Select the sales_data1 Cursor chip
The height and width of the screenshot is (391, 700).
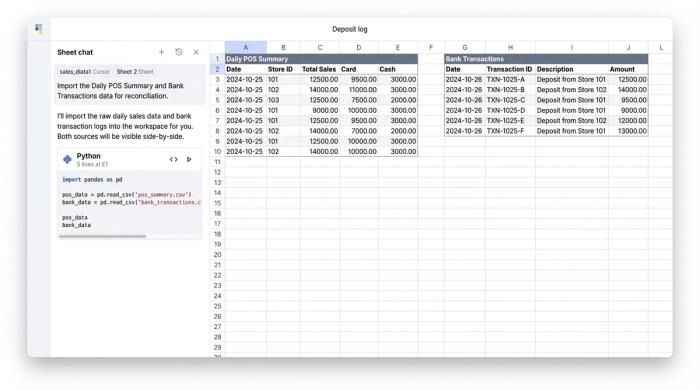coord(84,71)
